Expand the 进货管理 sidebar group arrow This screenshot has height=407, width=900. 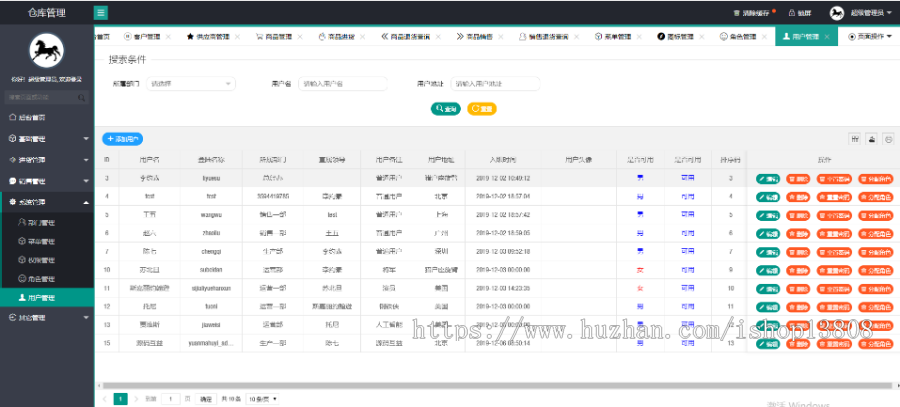tap(86, 160)
